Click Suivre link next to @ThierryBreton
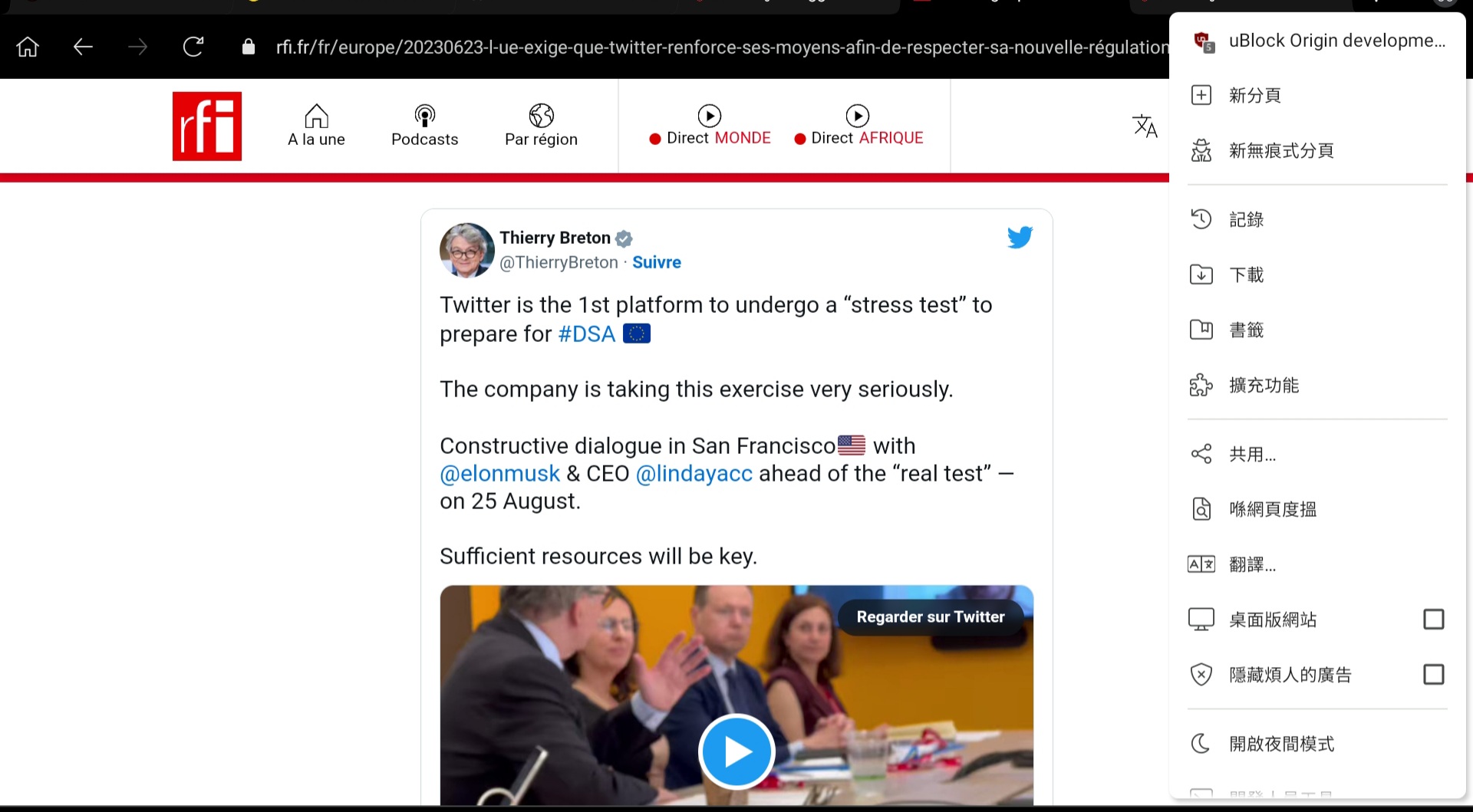 click(x=657, y=262)
